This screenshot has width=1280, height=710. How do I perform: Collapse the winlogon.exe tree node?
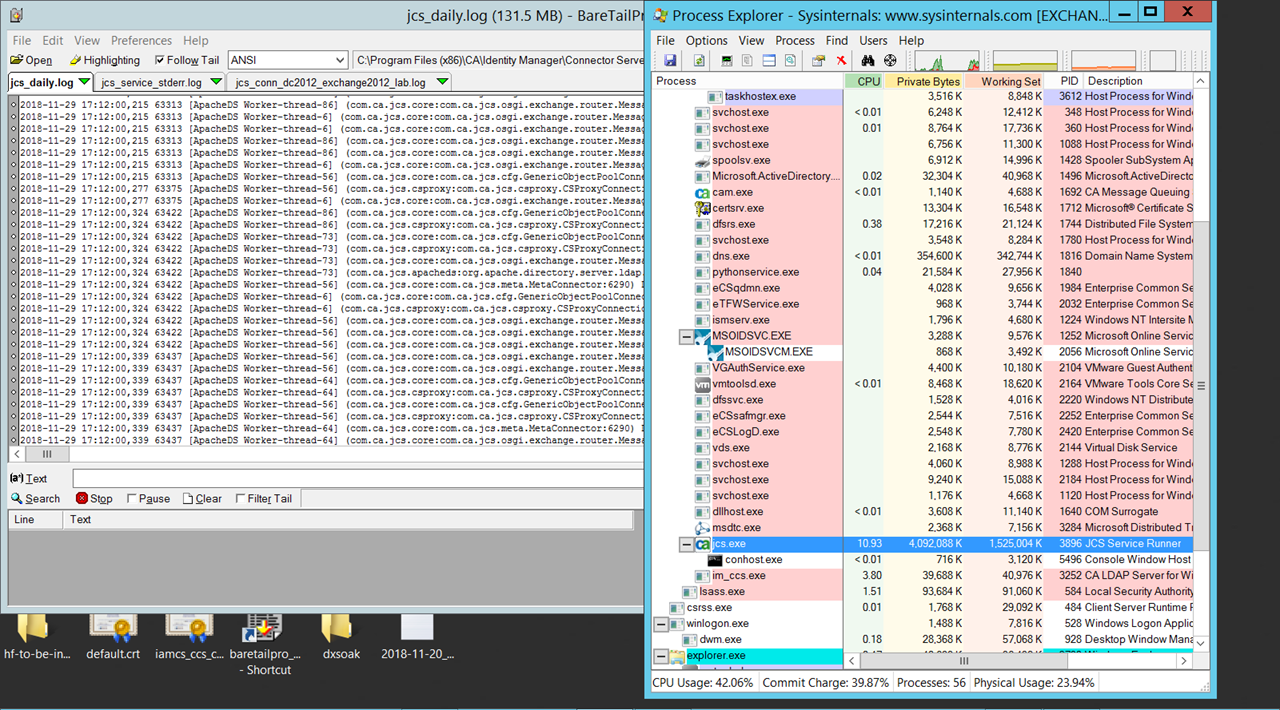click(x=661, y=624)
